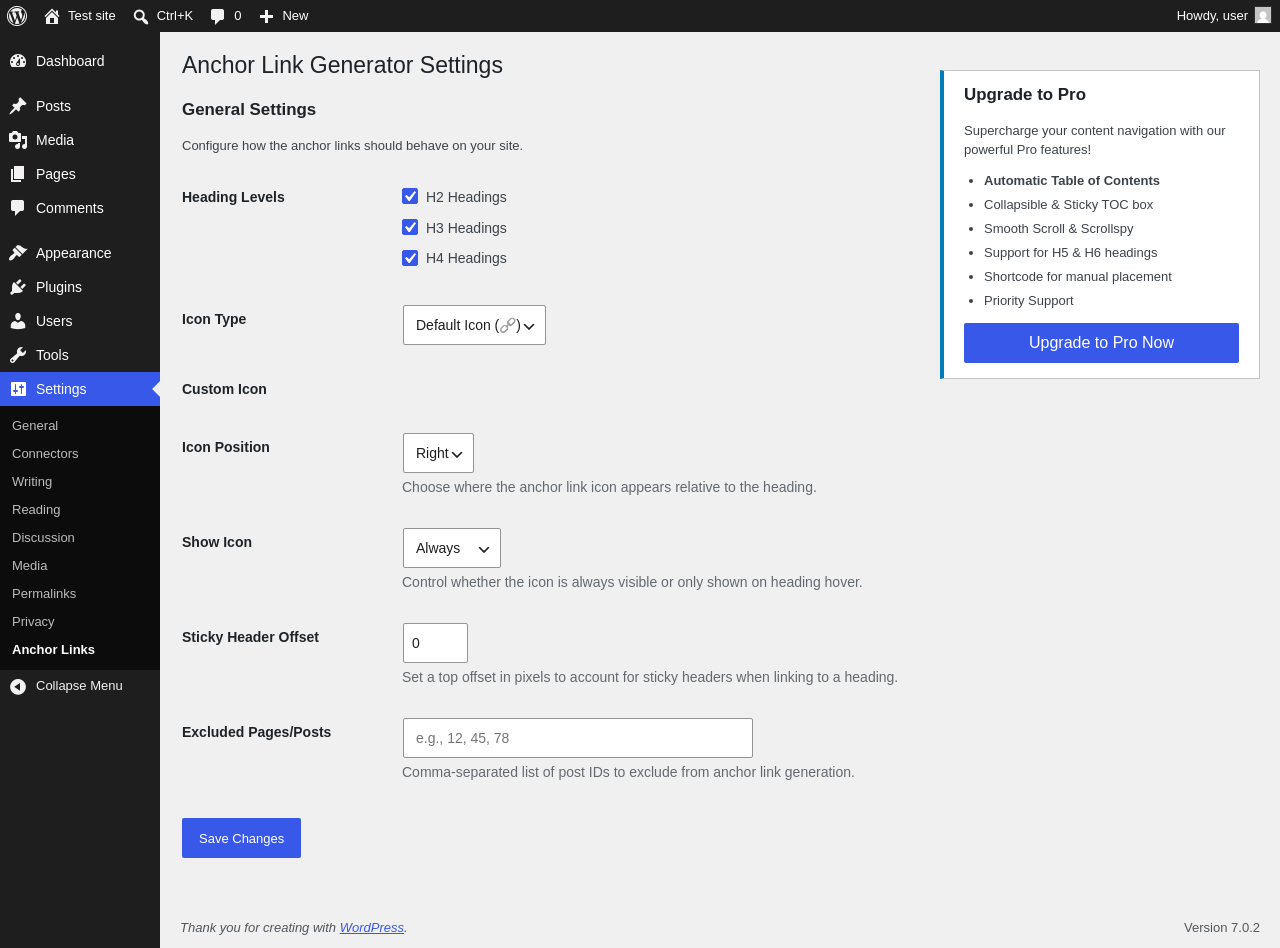The width and height of the screenshot is (1280, 948).
Task: Open the Permalinks settings submenu item
Action: click(x=44, y=593)
